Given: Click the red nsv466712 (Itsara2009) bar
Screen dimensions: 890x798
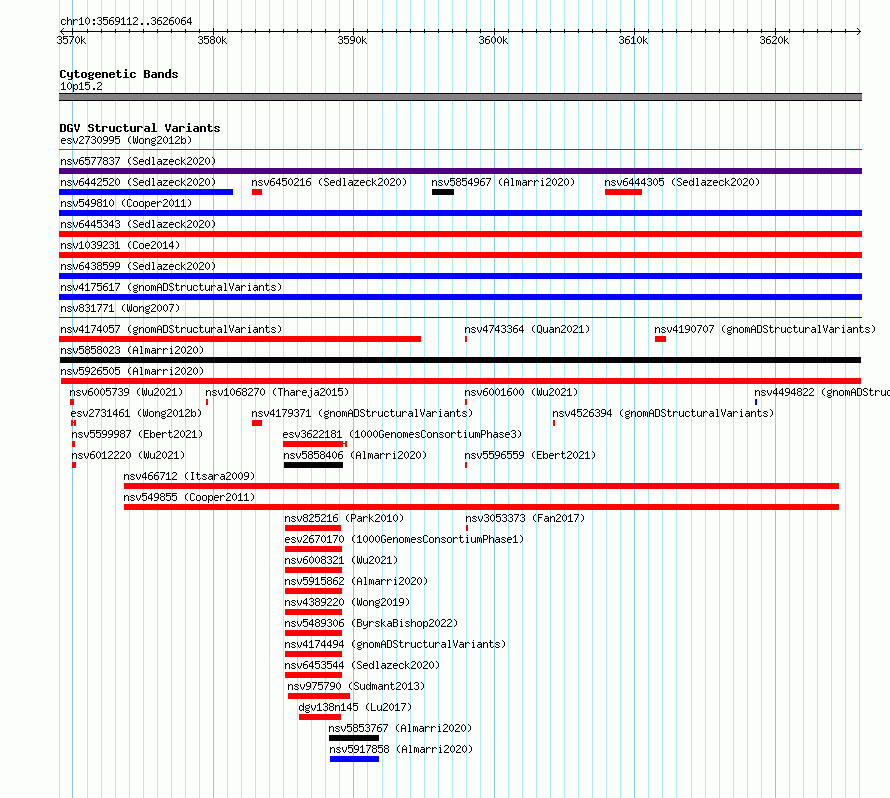Looking at the screenshot, I should [x=481, y=486].
